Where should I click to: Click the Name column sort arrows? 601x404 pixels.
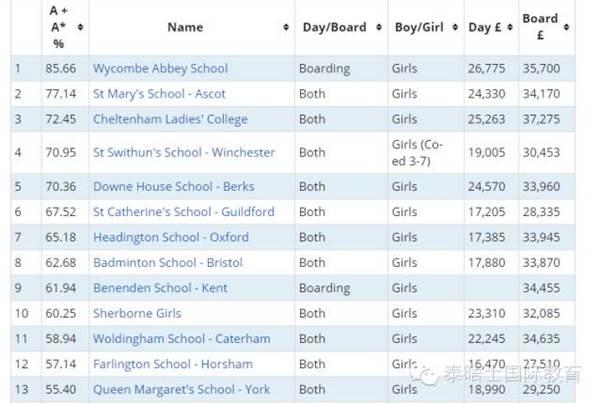click(x=287, y=27)
